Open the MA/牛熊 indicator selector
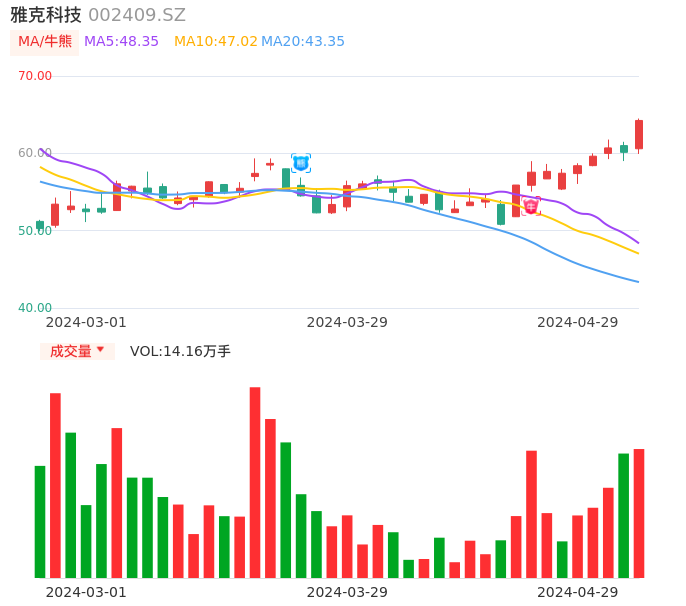 [x=44, y=42]
